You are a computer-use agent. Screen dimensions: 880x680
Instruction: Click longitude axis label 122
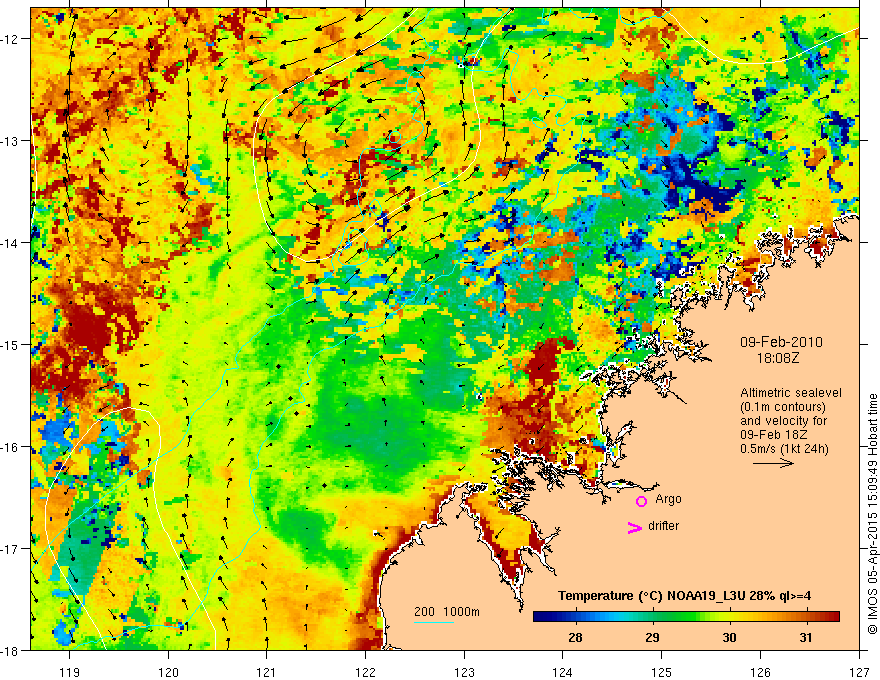click(x=365, y=672)
